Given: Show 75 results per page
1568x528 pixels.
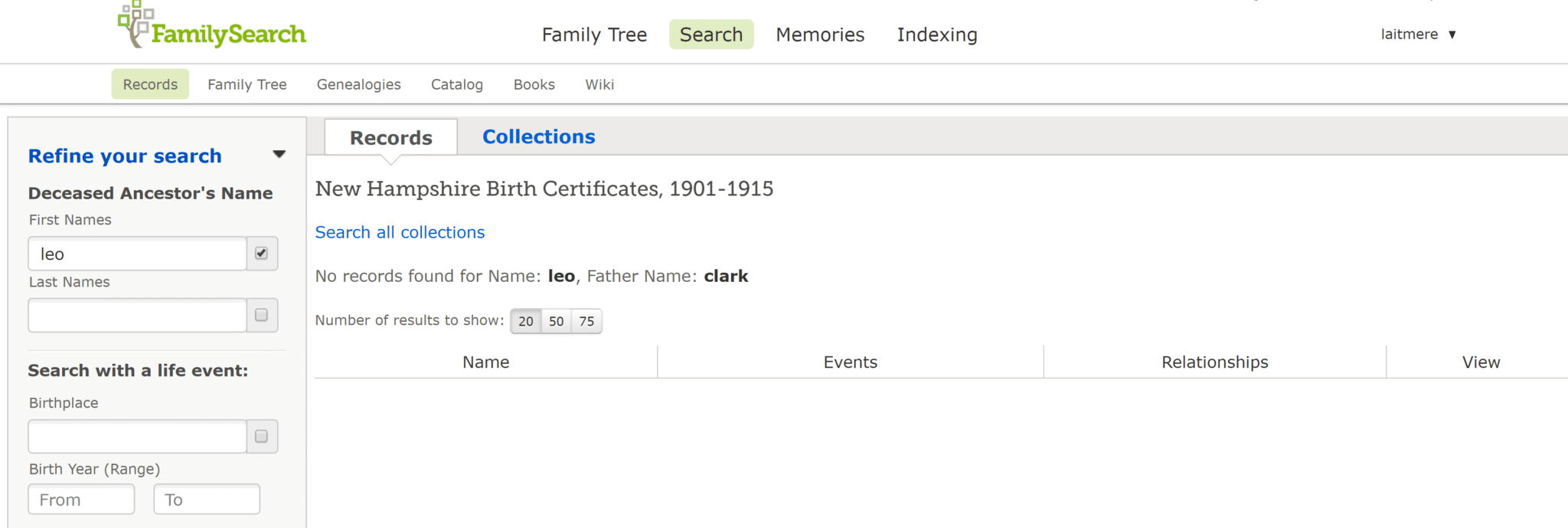Looking at the screenshot, I should (587, 321).
